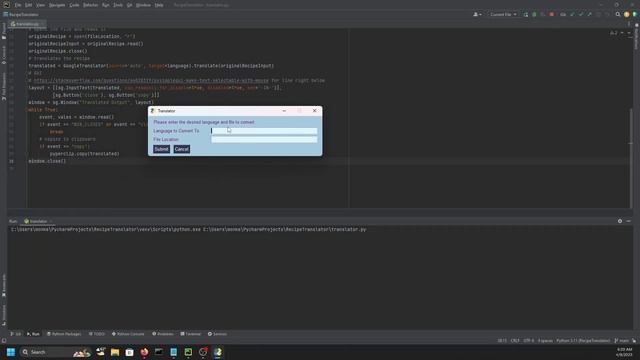
Task: Click the Git commit checkmark icon
Action: pos(581,14)
